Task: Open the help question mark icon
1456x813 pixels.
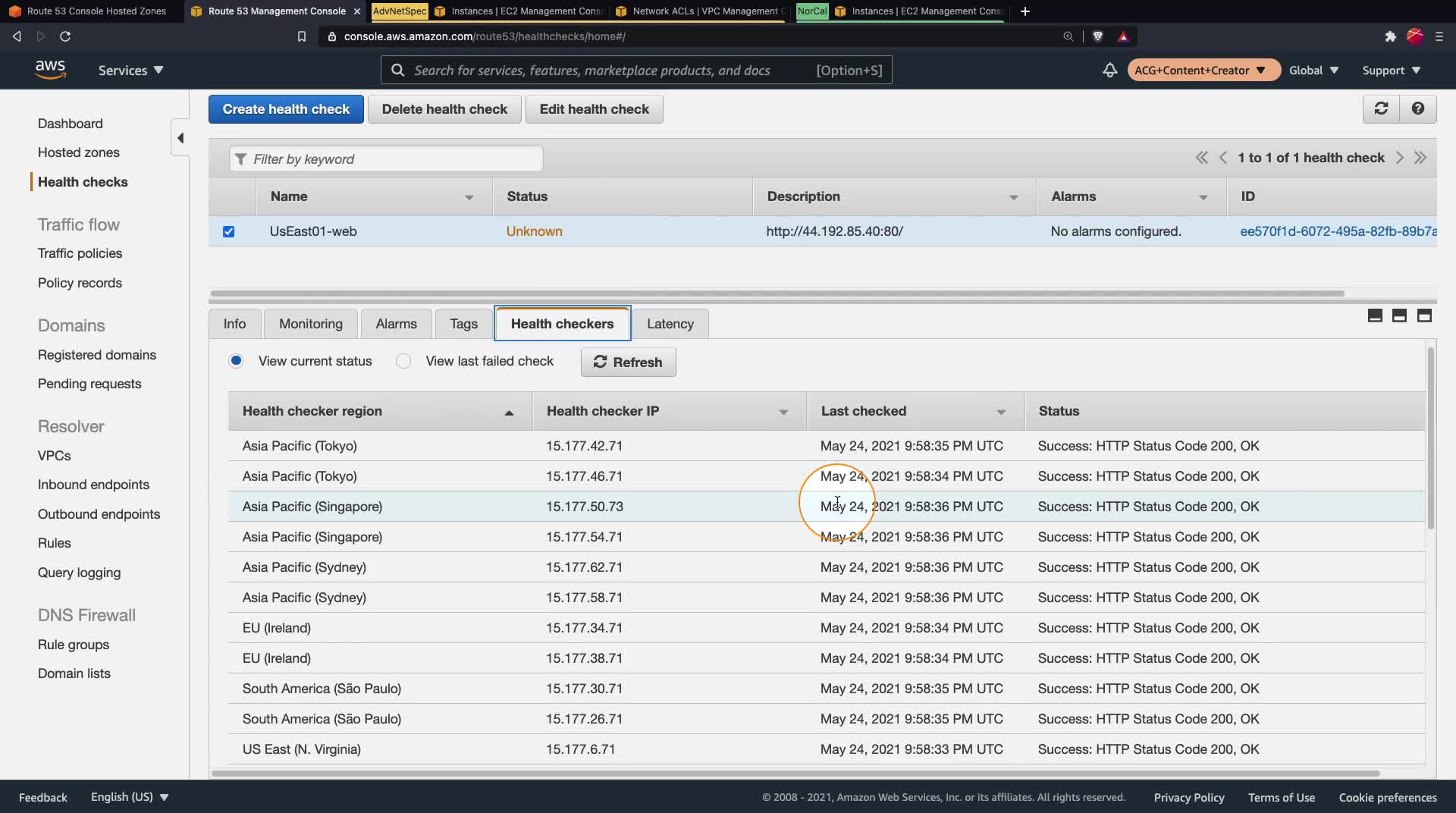Action: (x=1417, y=108)
